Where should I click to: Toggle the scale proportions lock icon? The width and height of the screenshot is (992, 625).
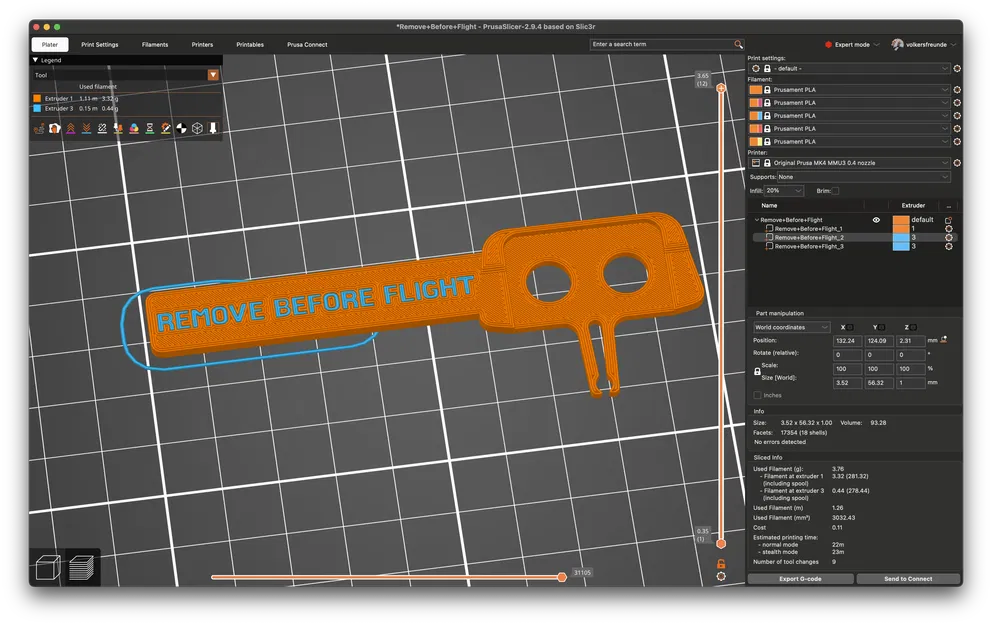coord(758,371)
